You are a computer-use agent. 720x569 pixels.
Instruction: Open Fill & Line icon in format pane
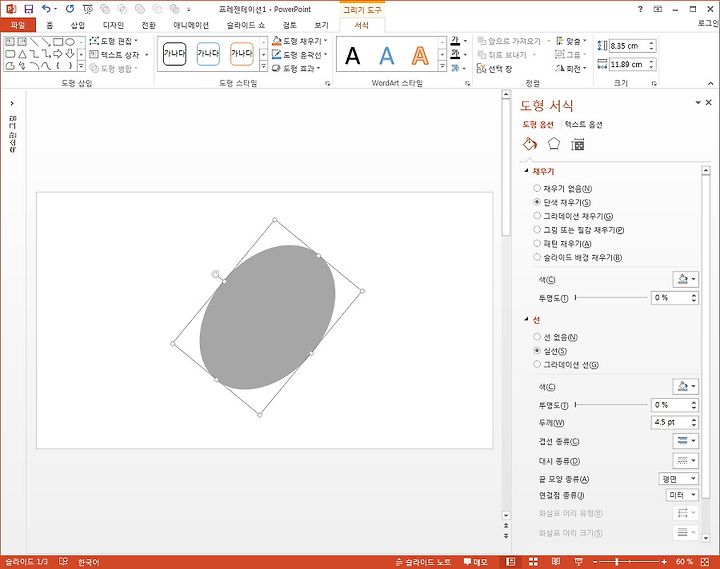(530, 144)
